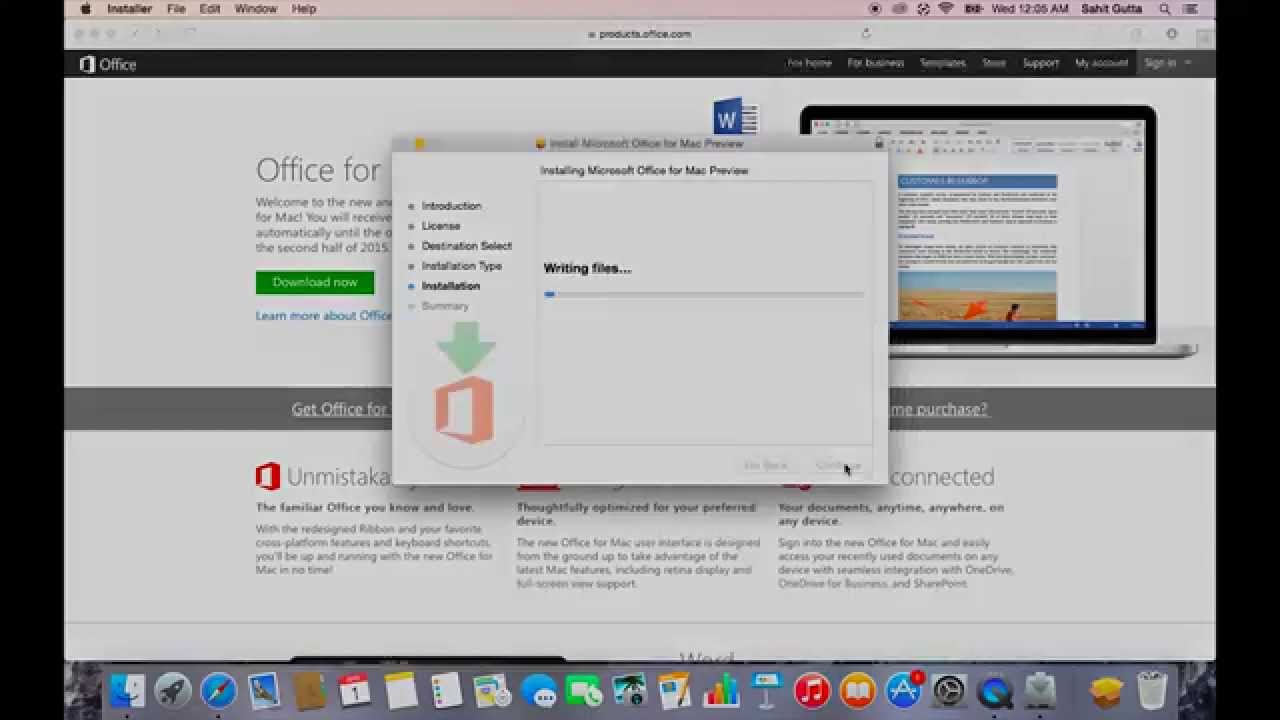Open Mail stamp icon in Dock
This screenshot has width=1280, height=720.
tap(264, 691)
